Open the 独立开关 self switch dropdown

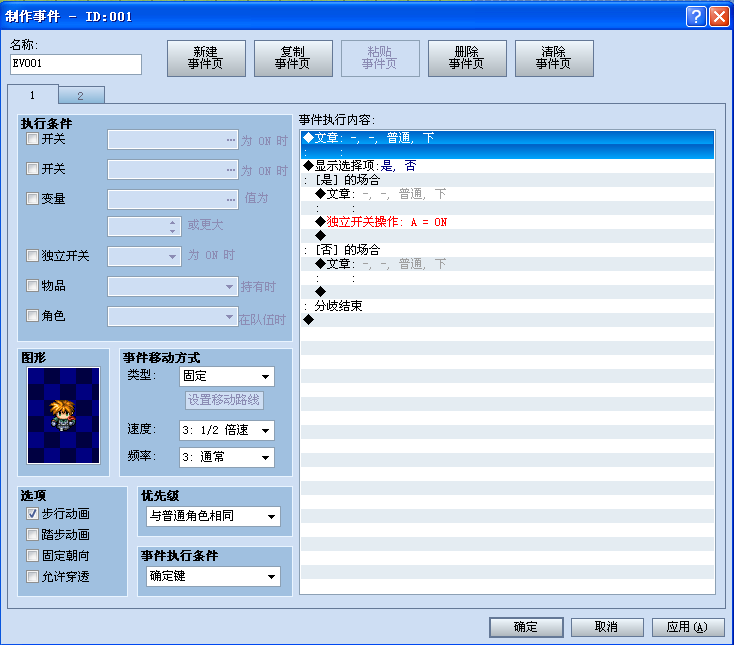144,257
